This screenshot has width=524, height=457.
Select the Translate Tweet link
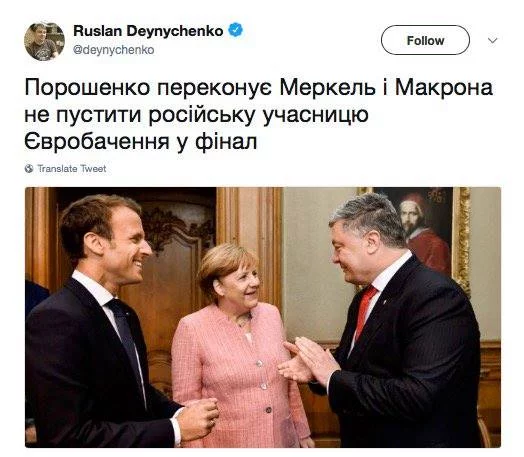(x=72, y=169)
